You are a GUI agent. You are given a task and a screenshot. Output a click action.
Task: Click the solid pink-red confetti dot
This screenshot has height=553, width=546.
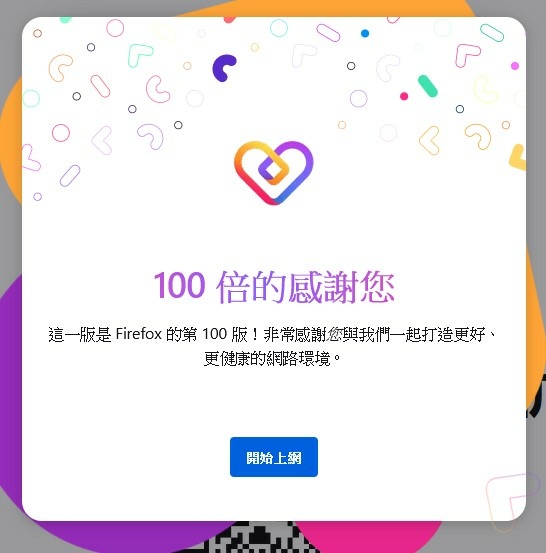404,96
